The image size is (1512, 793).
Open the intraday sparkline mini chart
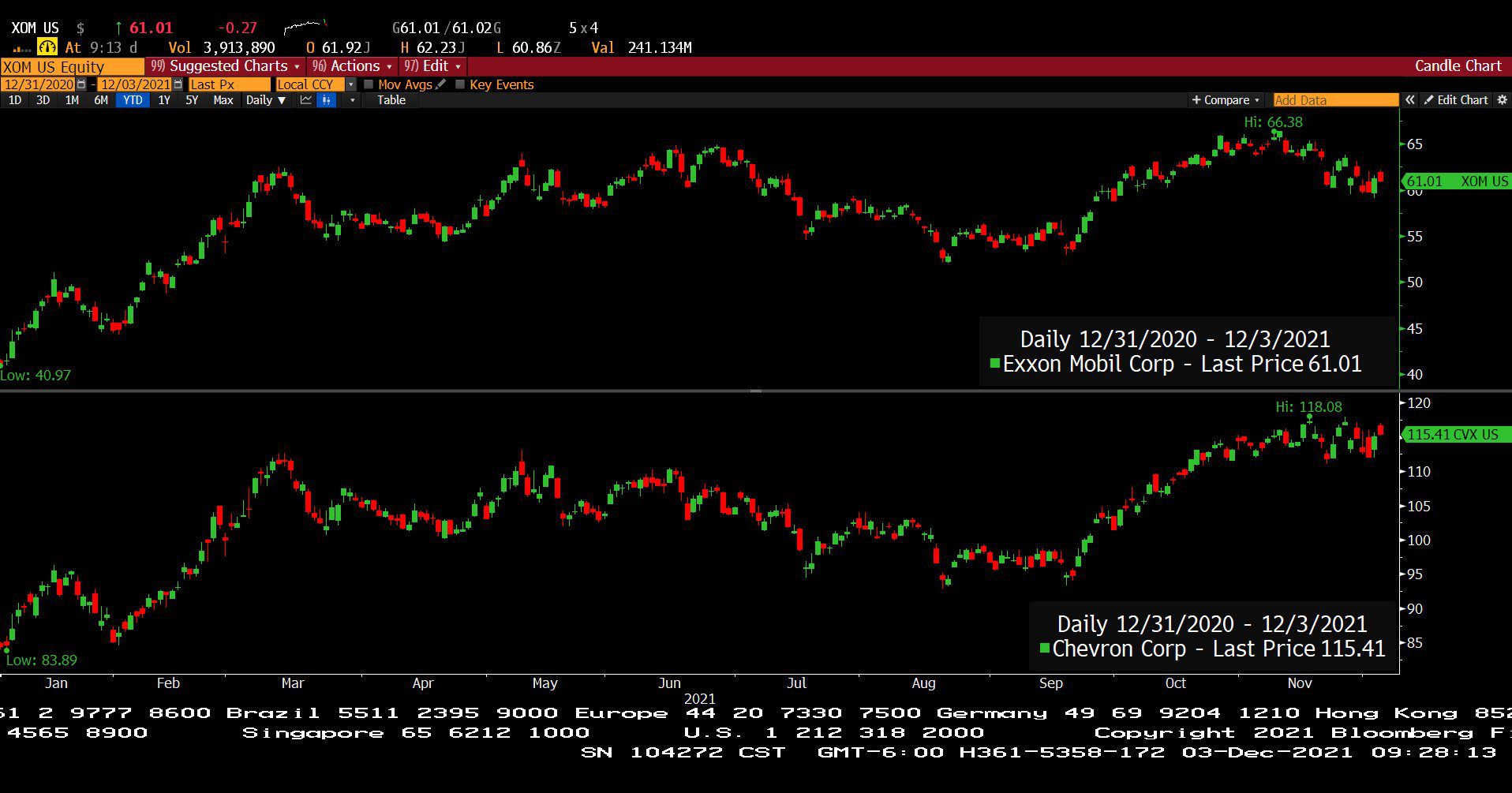pyautogui.click(x=305, y=28)
